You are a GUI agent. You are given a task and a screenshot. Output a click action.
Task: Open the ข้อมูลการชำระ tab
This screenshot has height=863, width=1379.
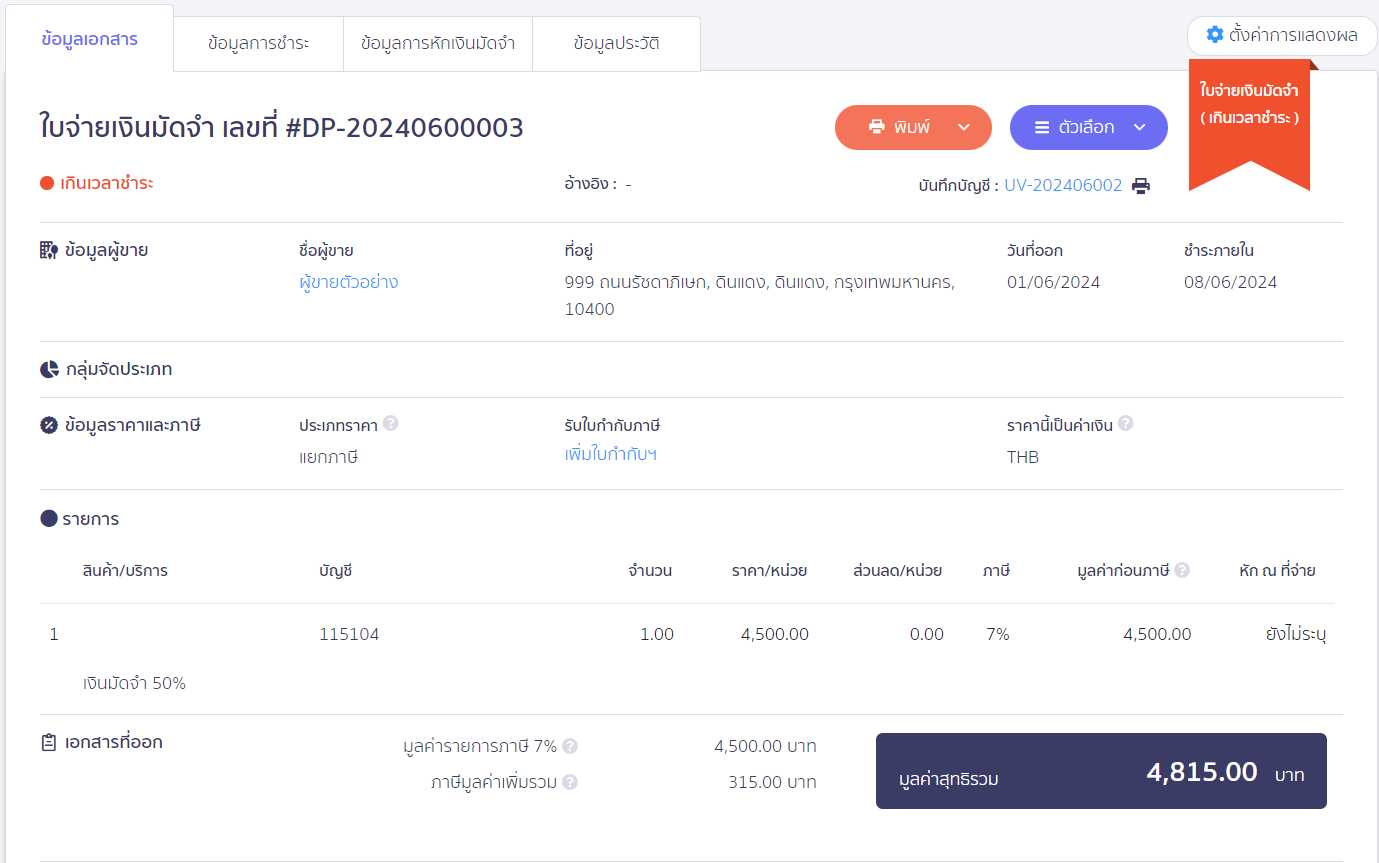tap(259, 44)
